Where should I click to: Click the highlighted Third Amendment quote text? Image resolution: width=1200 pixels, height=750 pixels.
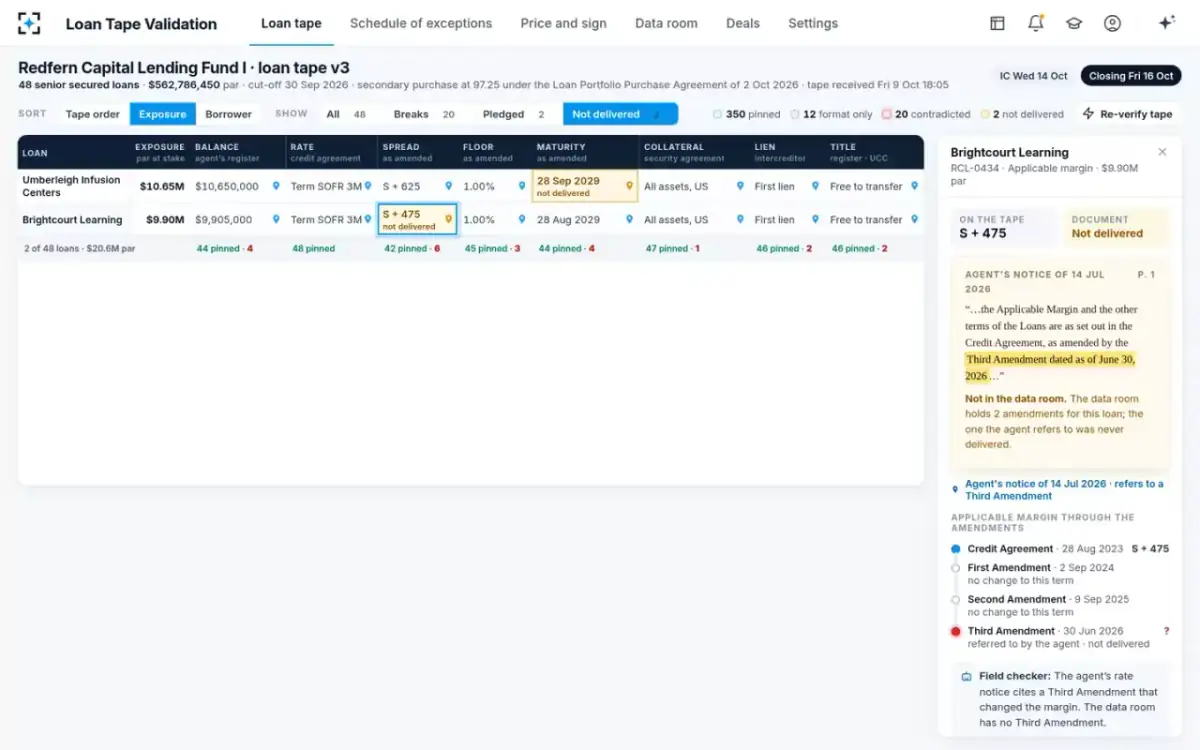pyautogui.click(x=1050, y=367)
